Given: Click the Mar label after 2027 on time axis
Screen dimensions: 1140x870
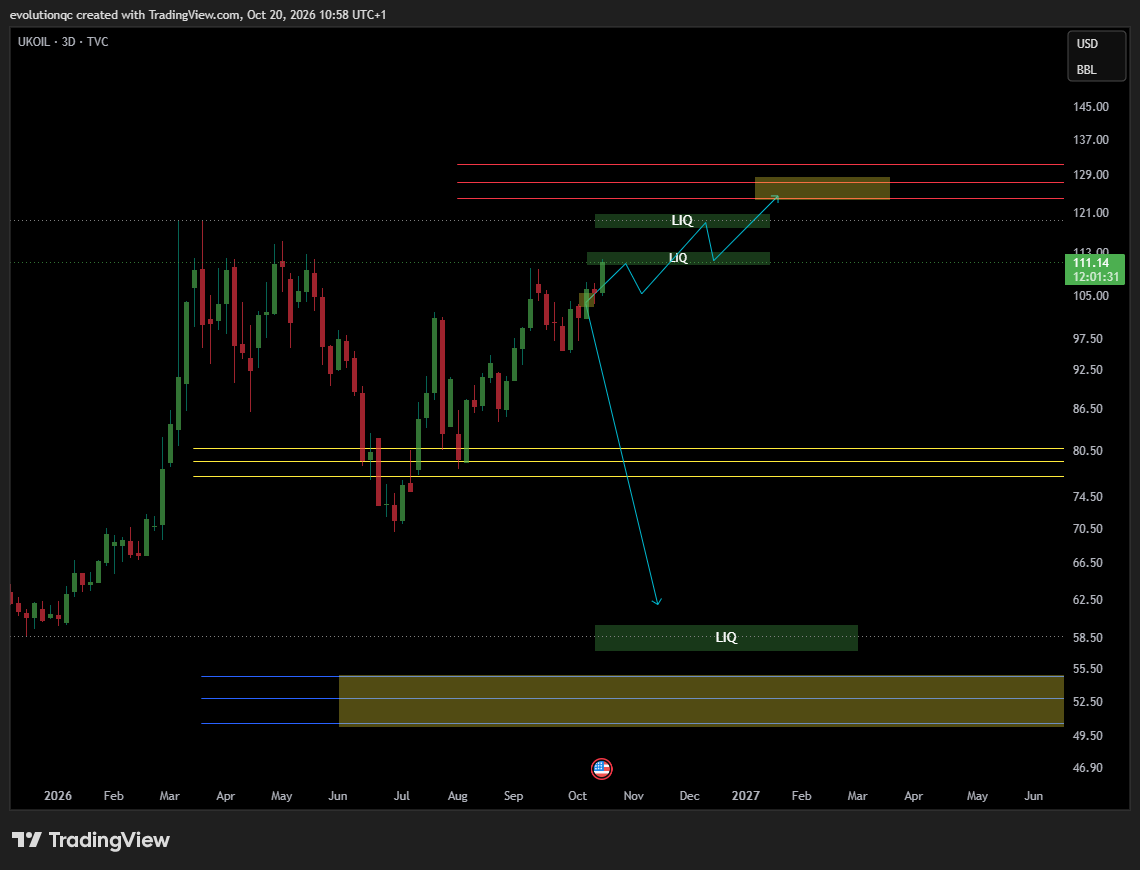Looking at the screenshot, I should tap(857, 796).
